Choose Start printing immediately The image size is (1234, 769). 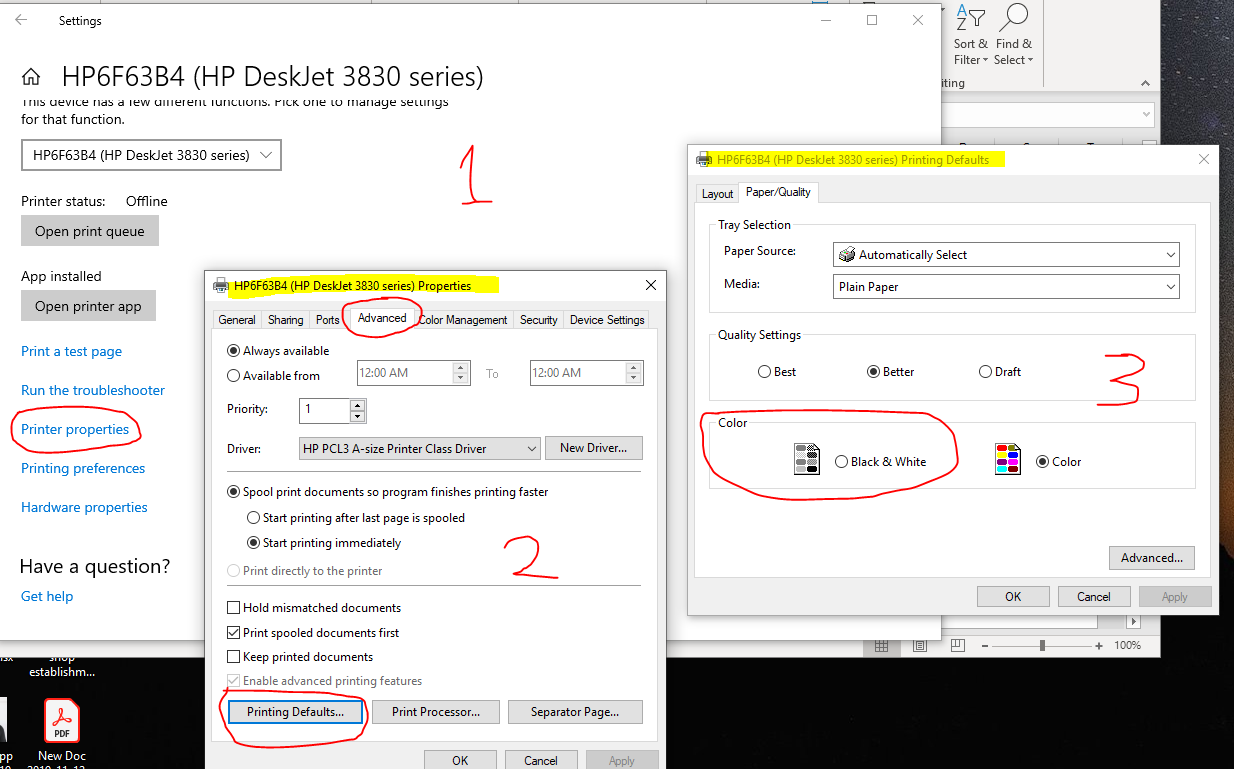pos(253,543)
